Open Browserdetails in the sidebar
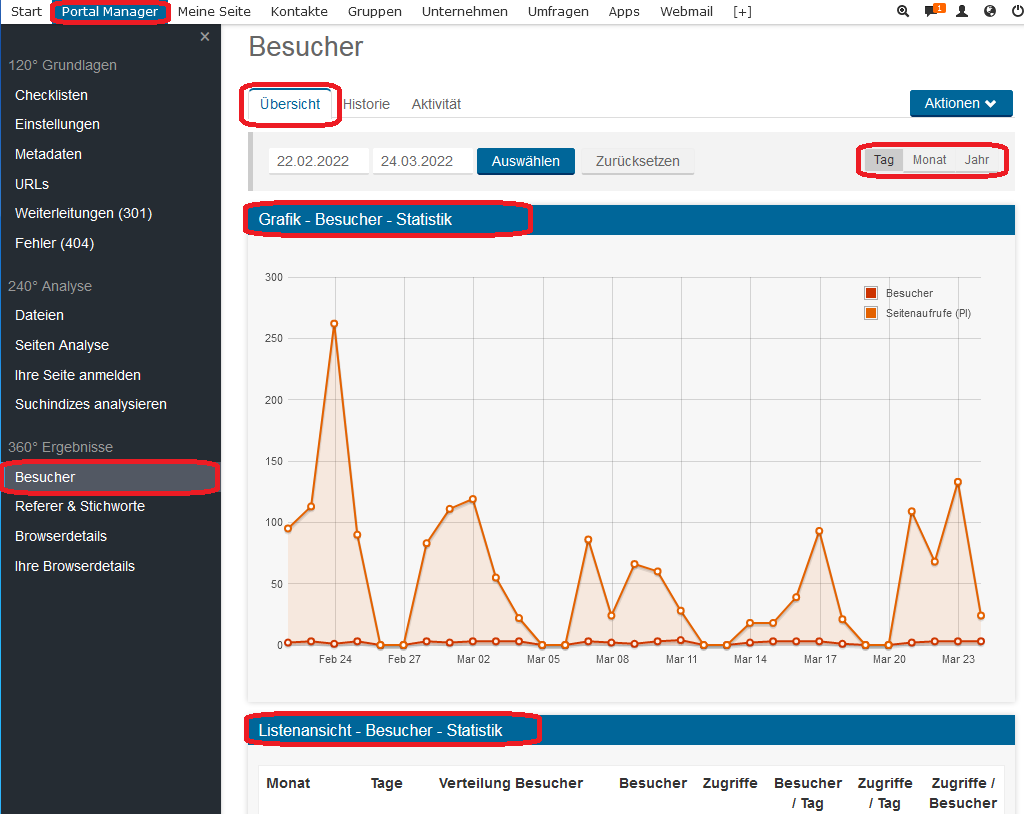This screenshot has height=814, width=1024. point(61,536)
